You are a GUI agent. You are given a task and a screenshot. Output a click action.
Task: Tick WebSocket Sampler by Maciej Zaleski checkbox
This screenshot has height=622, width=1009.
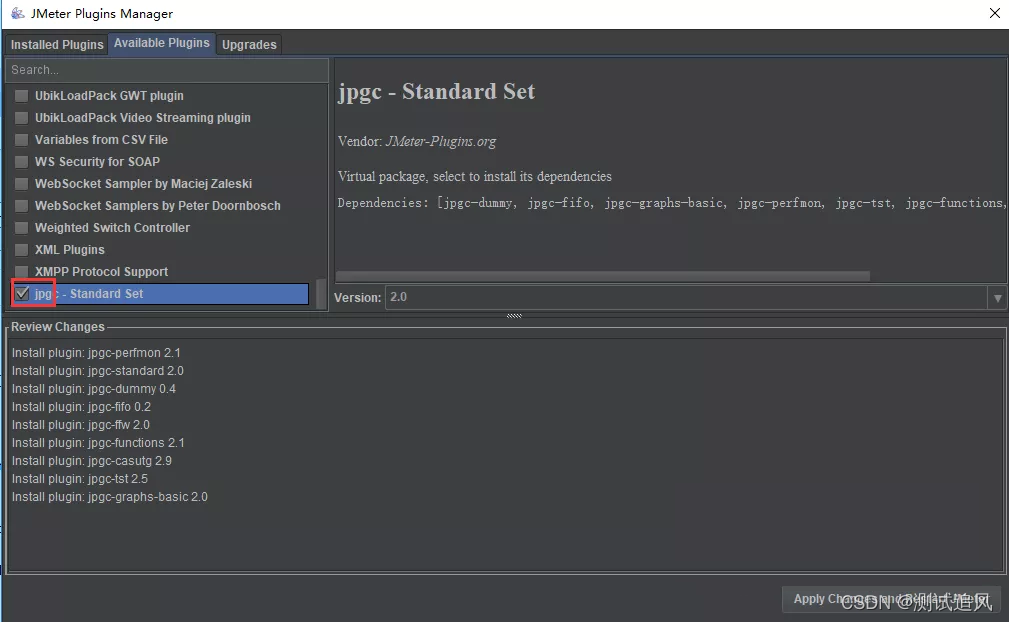(x=21, y=184)
